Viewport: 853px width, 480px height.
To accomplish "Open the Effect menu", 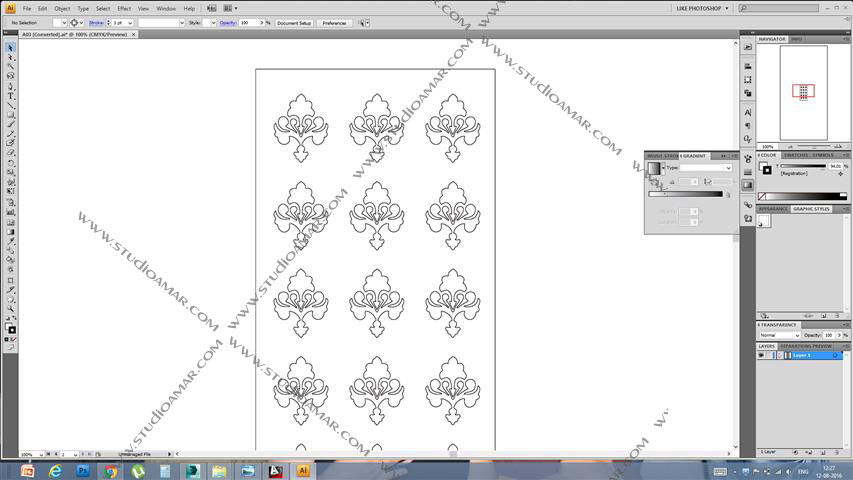I will [x=124, y=9].
